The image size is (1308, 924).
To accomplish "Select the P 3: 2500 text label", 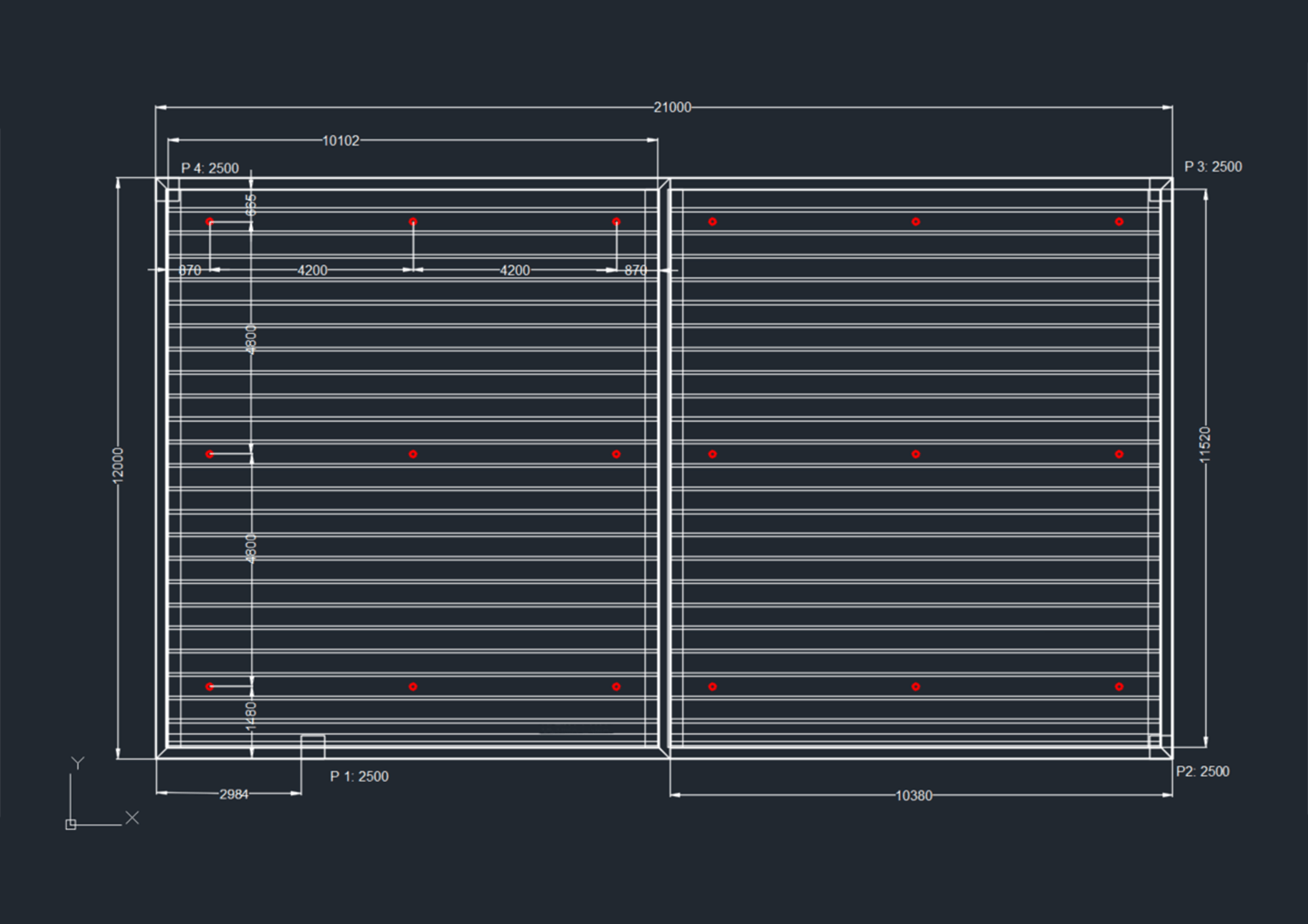I will tap(1213, 165).
